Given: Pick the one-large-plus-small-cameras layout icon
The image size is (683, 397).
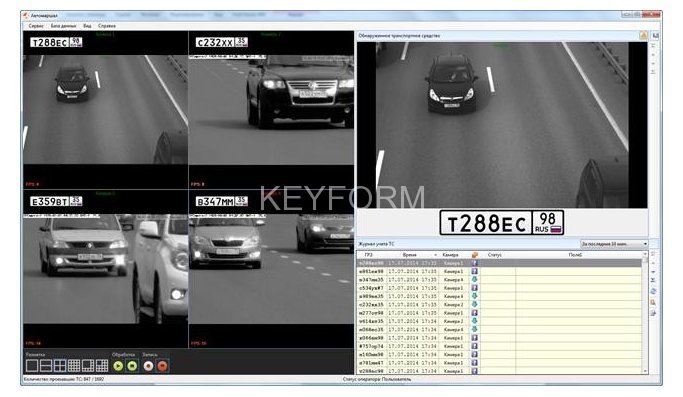Looking at the screenshot, I should tap(88, 366).
